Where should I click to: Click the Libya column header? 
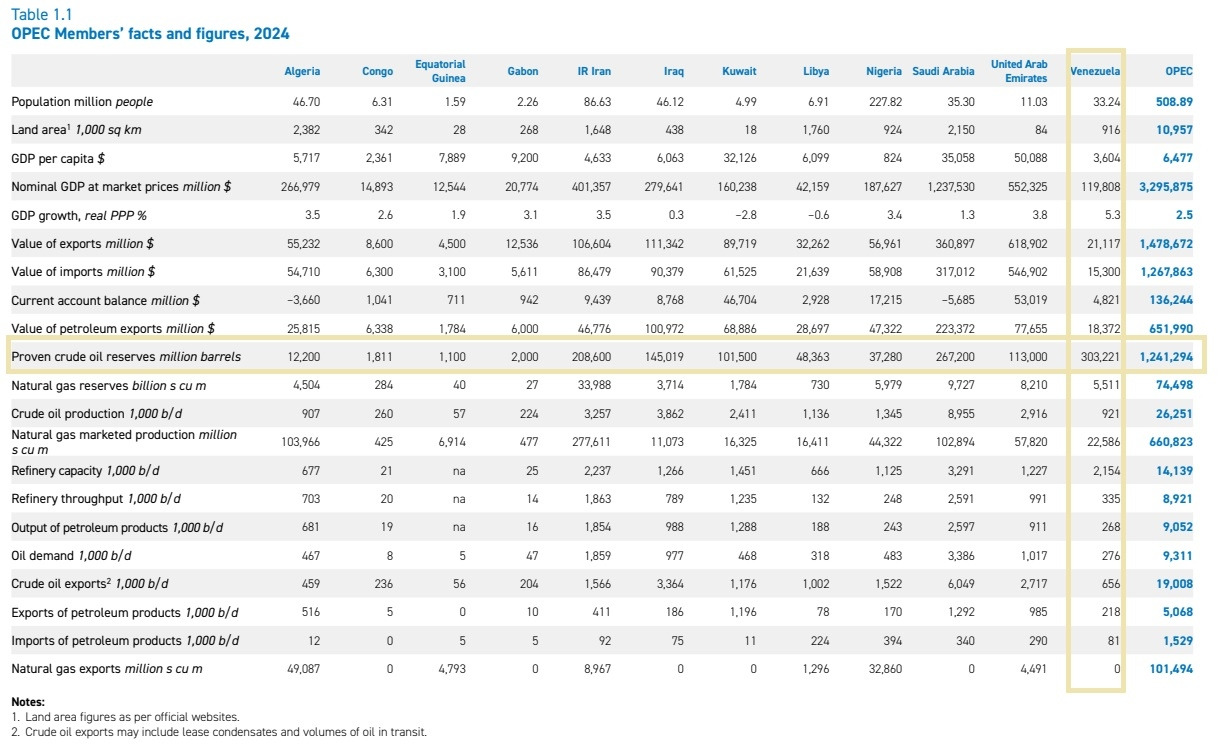tap(816, 71)
